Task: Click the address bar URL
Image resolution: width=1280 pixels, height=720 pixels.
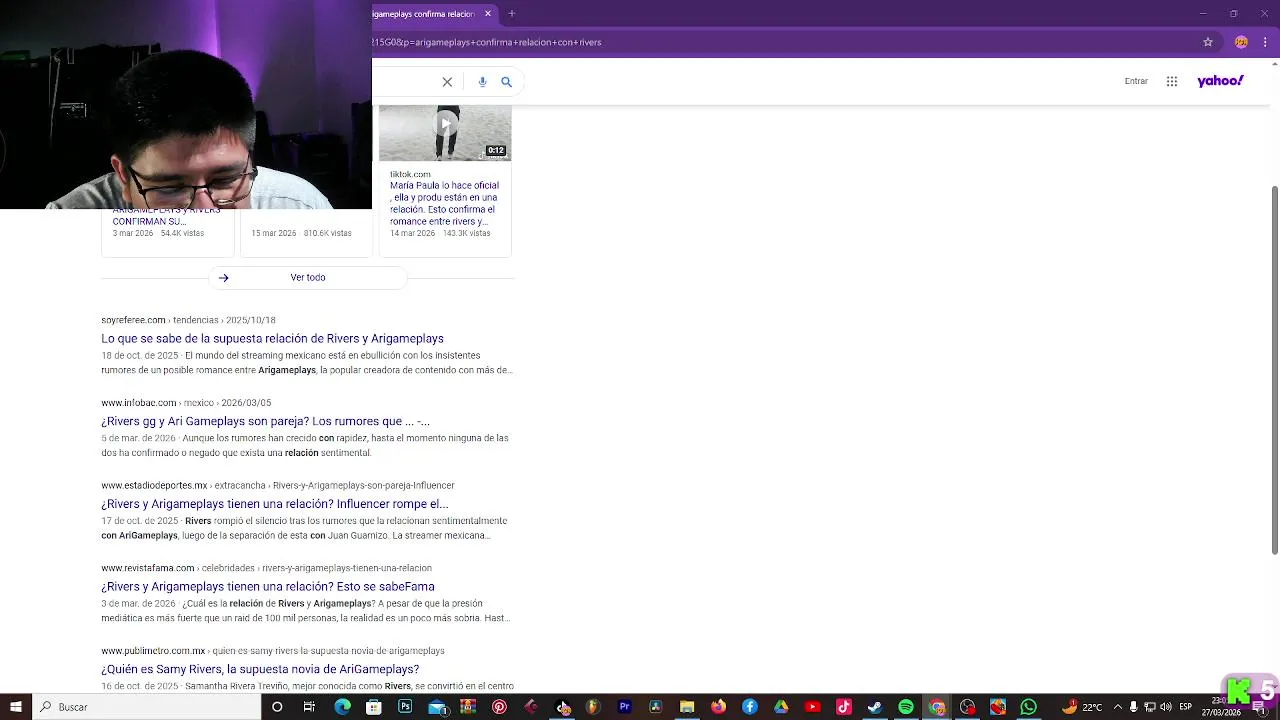Action: pyautogui.click(x=487, y=42)
